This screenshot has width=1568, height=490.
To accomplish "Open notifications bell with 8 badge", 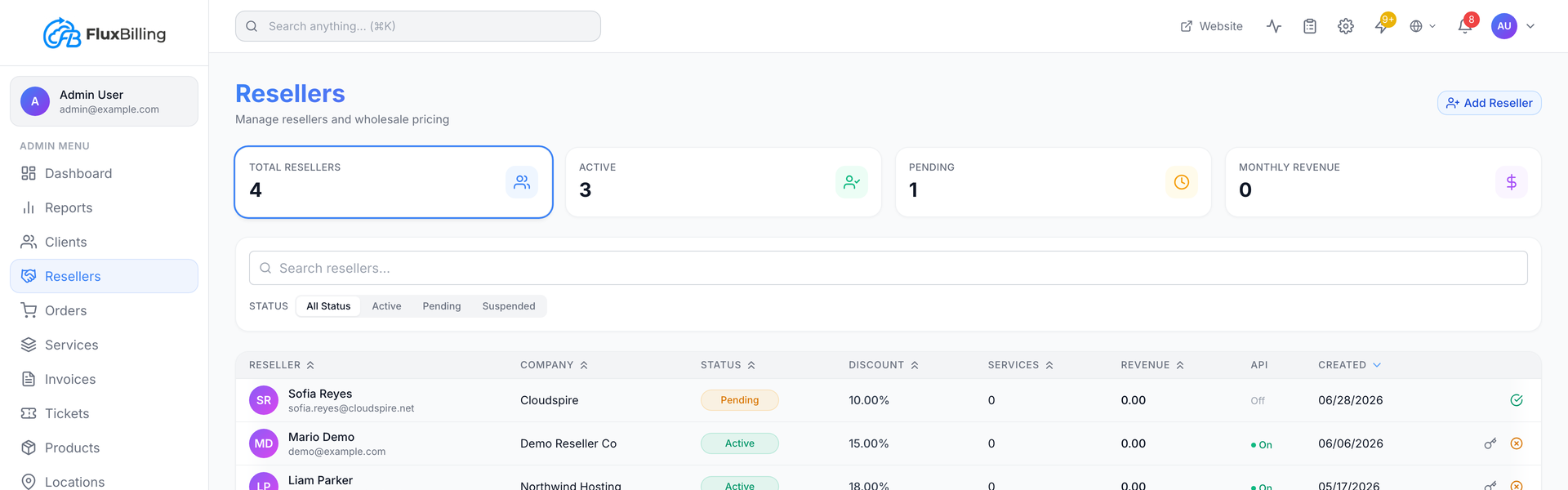I will tap(1465, 26).
